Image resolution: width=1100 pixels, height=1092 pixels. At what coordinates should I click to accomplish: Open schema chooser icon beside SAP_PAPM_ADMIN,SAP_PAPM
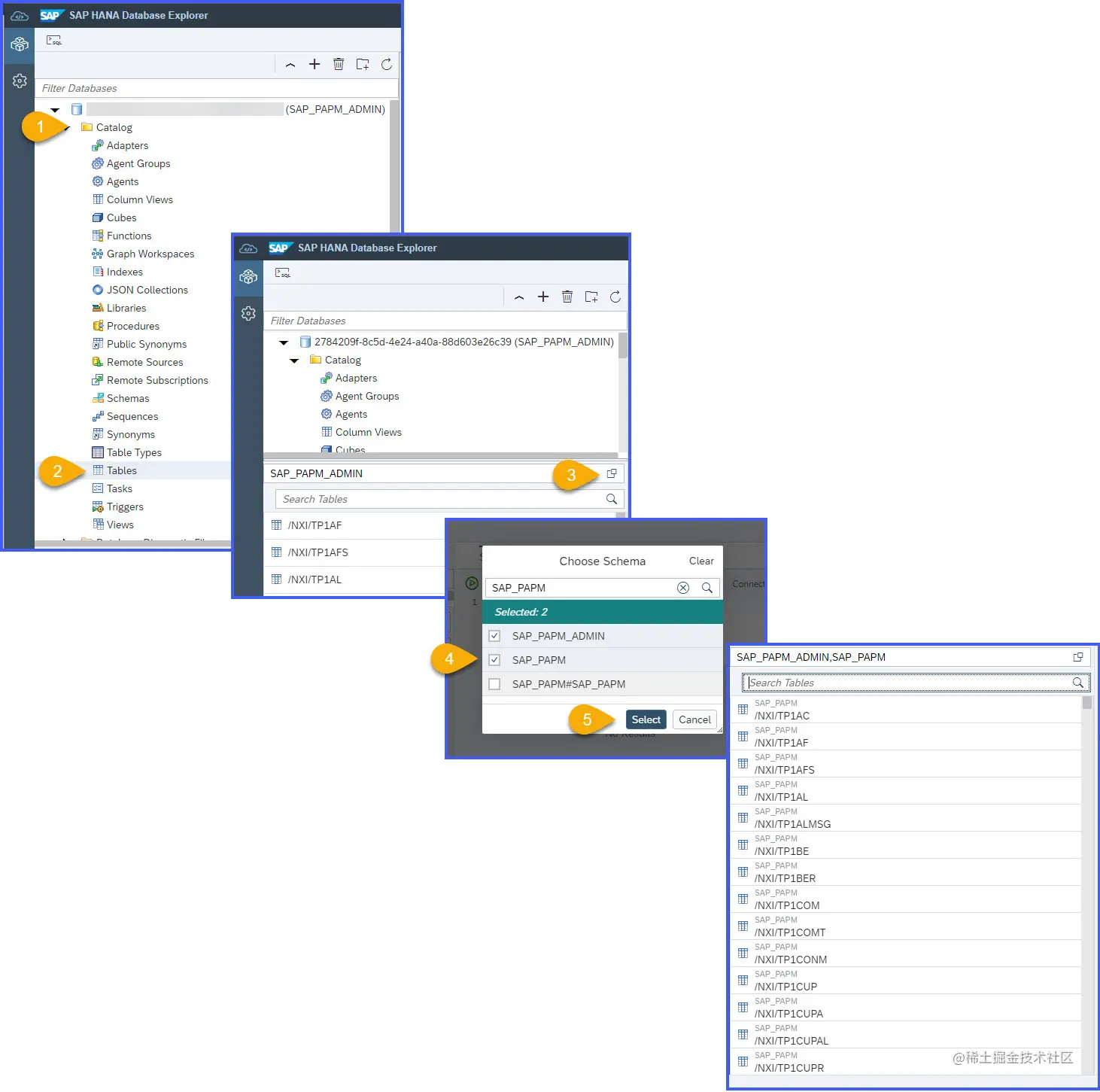point(1078,657)
